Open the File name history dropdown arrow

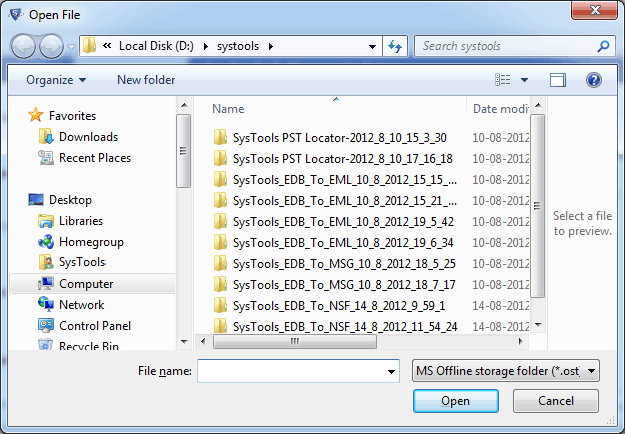[x=391, y=371]
